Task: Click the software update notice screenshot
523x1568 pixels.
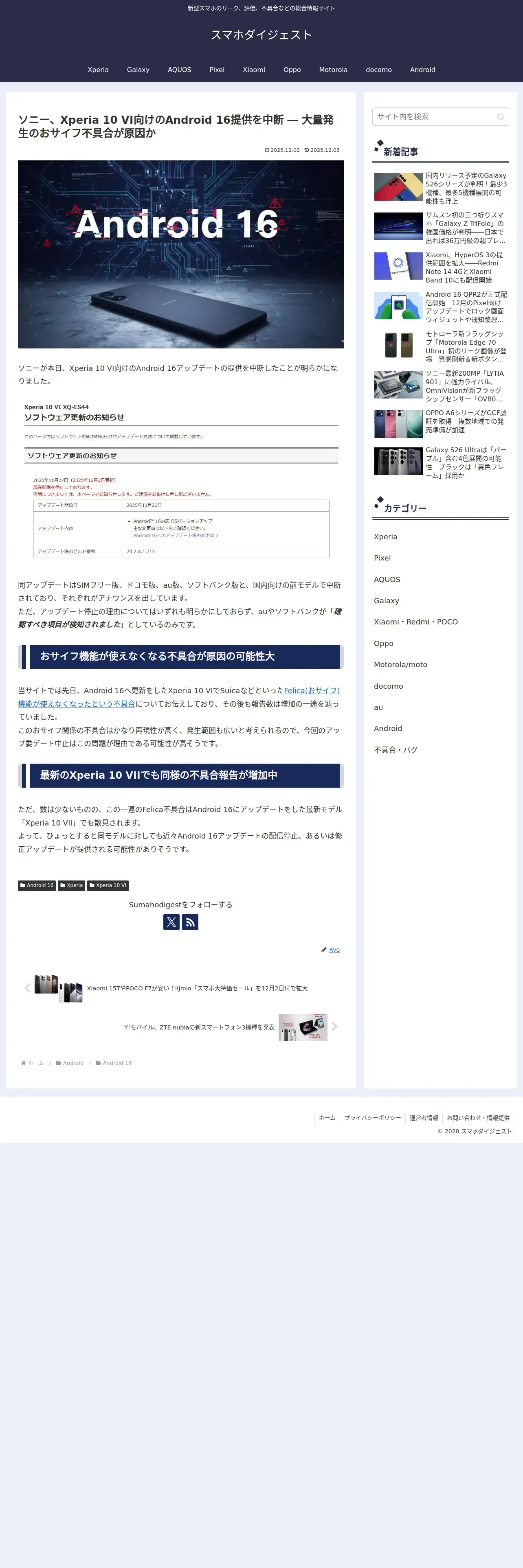Action: click(181, 480)
